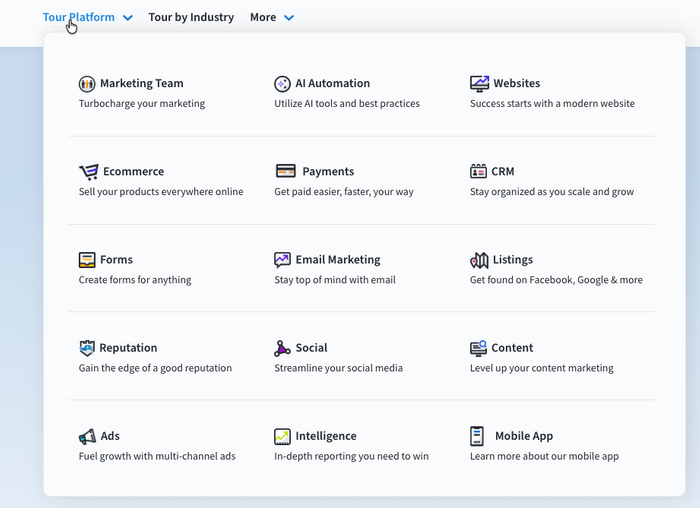
Task: Click the AI Automation sparkle icon
Action: pyautogui.click(x=282, y=83)
